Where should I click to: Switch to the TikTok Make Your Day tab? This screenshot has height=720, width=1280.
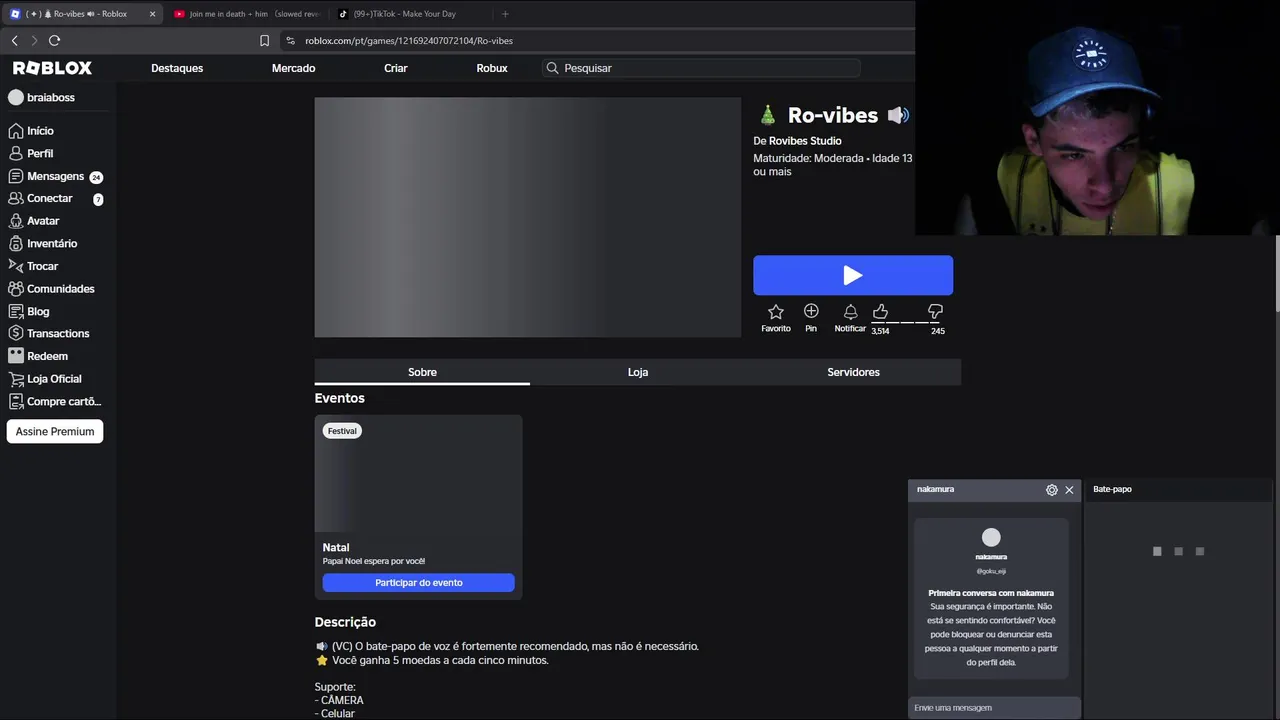click(x=405, y=14)
